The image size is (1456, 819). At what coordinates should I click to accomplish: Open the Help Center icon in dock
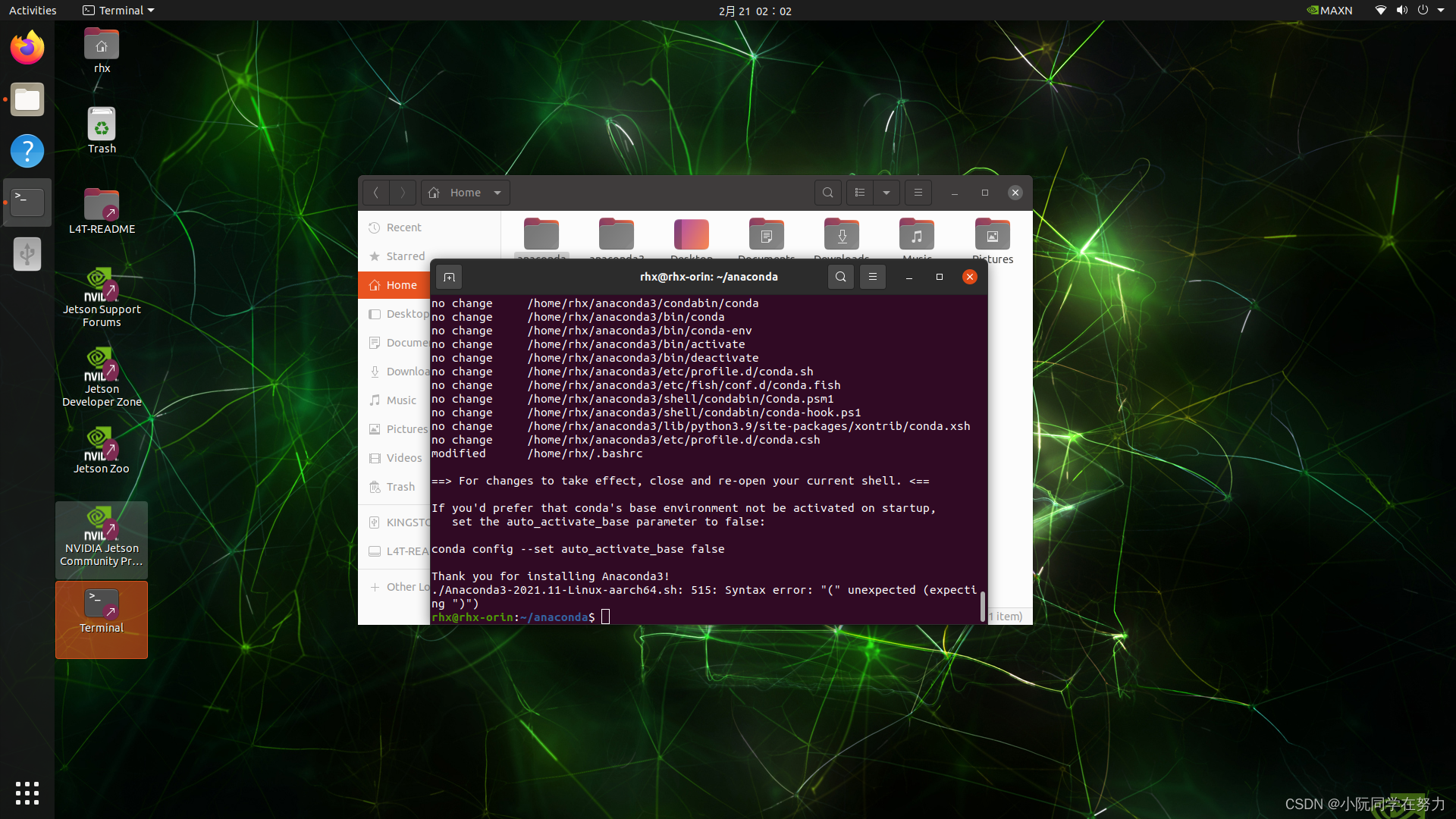point(27,151)
